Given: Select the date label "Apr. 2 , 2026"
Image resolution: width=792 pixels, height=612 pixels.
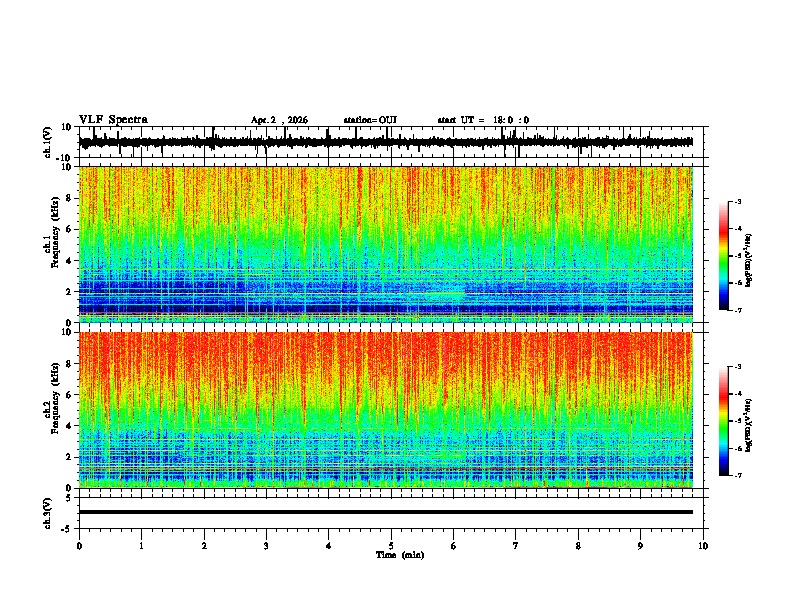Looking at the screenshot, I should coord(279,120).
